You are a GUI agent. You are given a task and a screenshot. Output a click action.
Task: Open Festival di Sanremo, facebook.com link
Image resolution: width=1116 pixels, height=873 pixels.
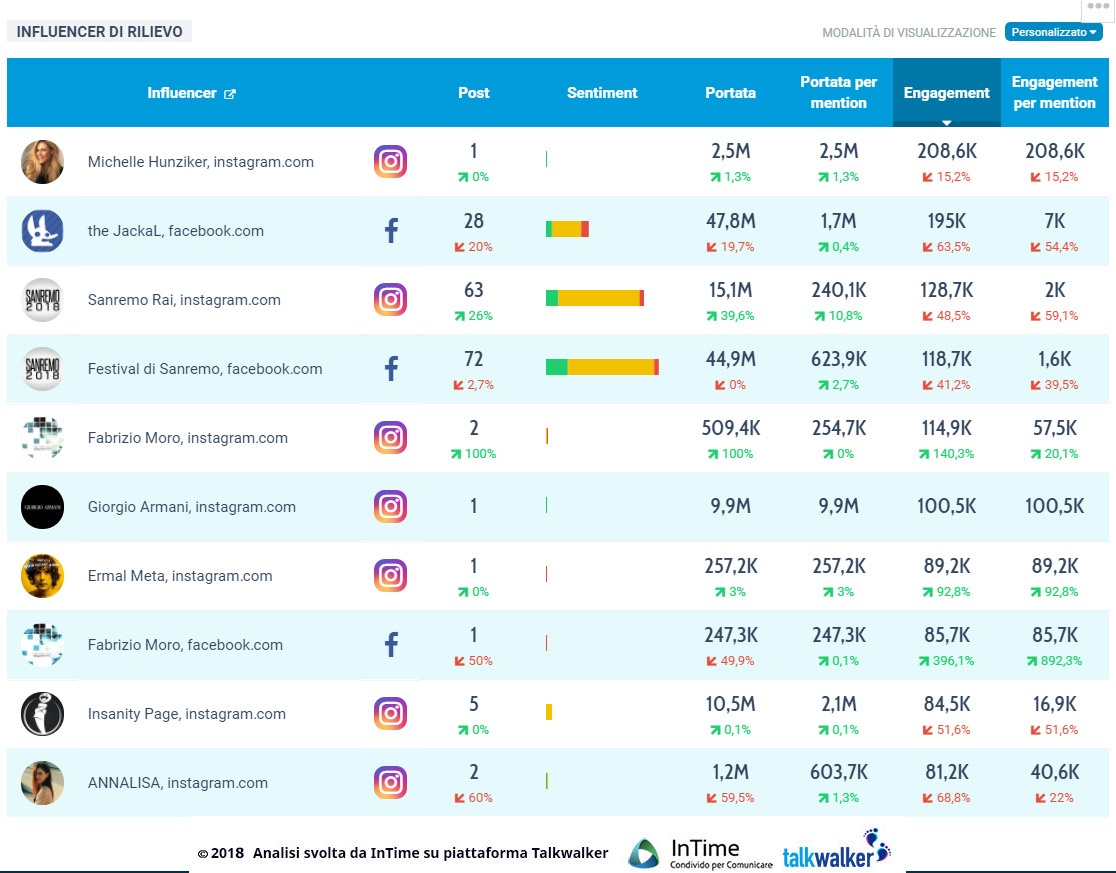pos(205,369)
